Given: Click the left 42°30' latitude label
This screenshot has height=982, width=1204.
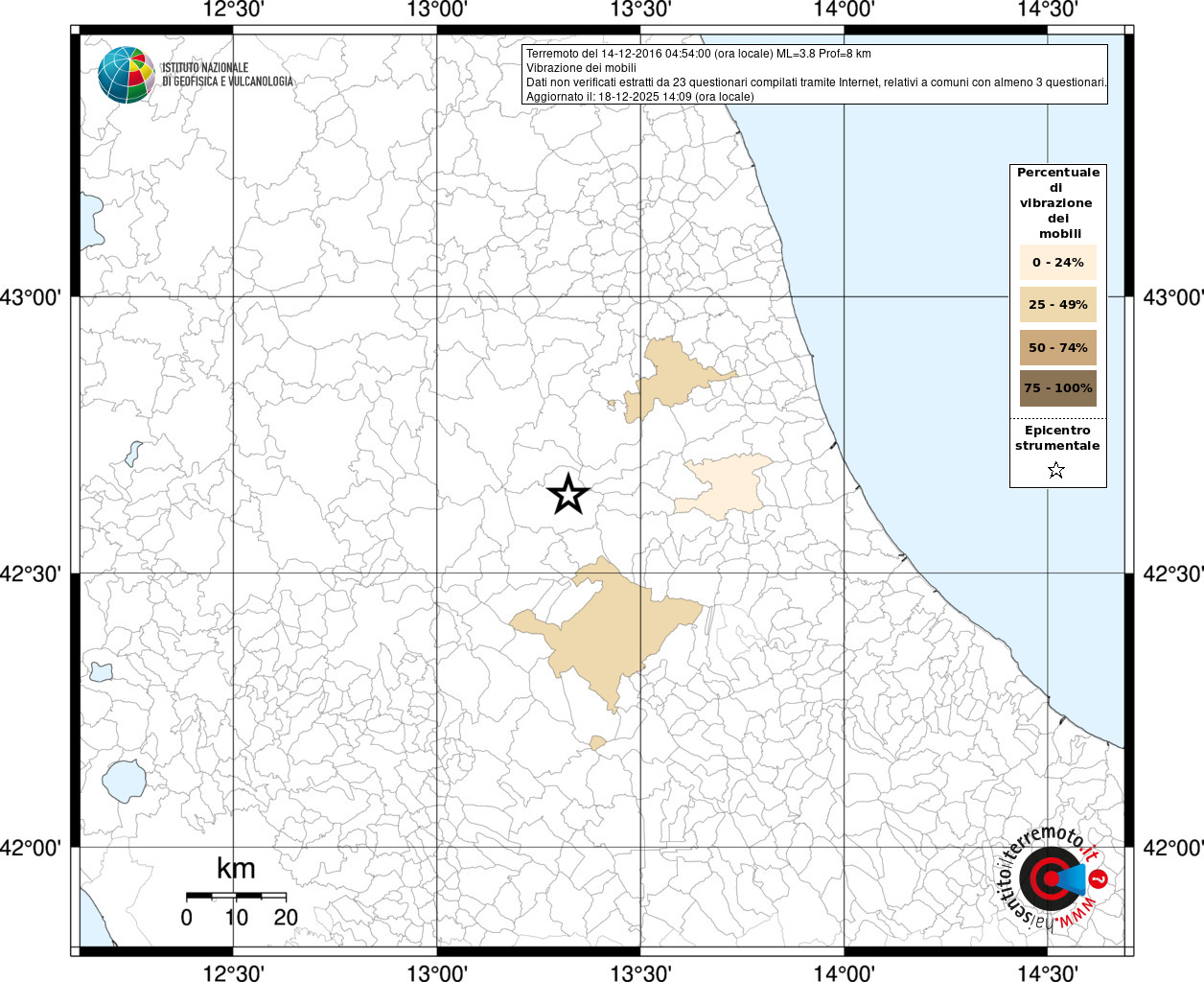Looking at the screenshot, I should [31, 573].
